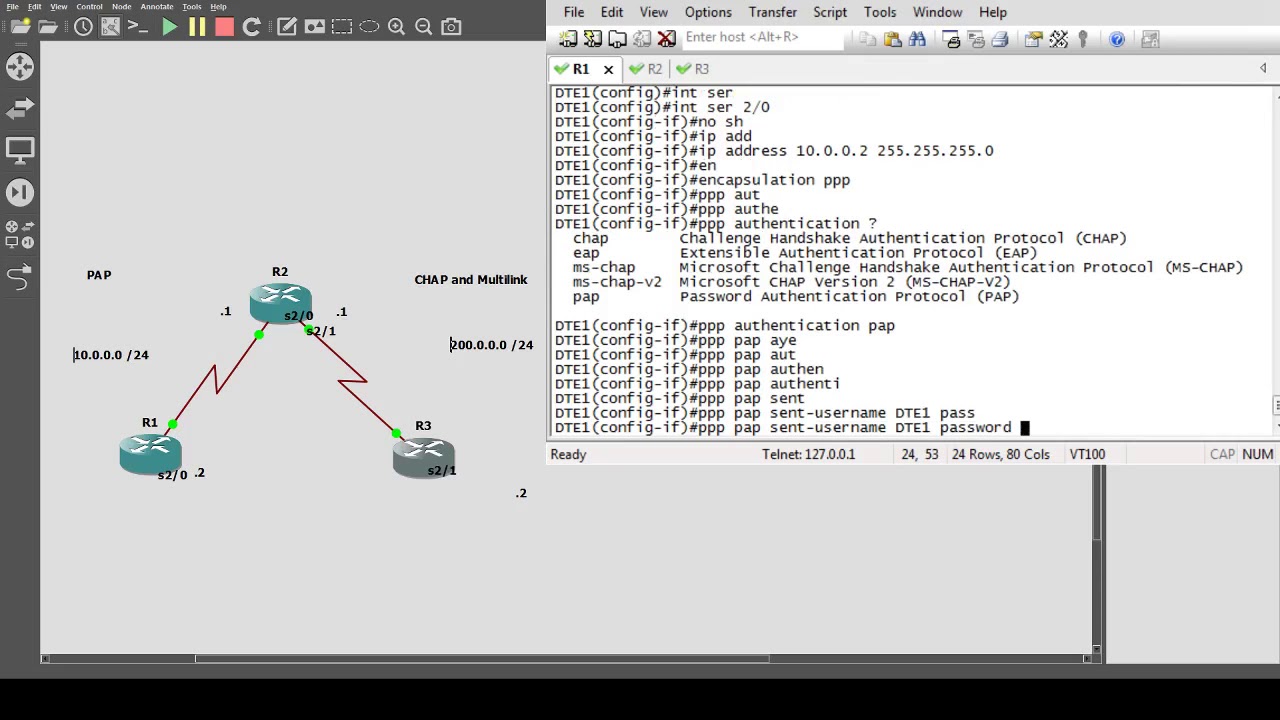Click the tab scroll arrow at right
Screen dimensions: 1280x720
(1263, 68)
